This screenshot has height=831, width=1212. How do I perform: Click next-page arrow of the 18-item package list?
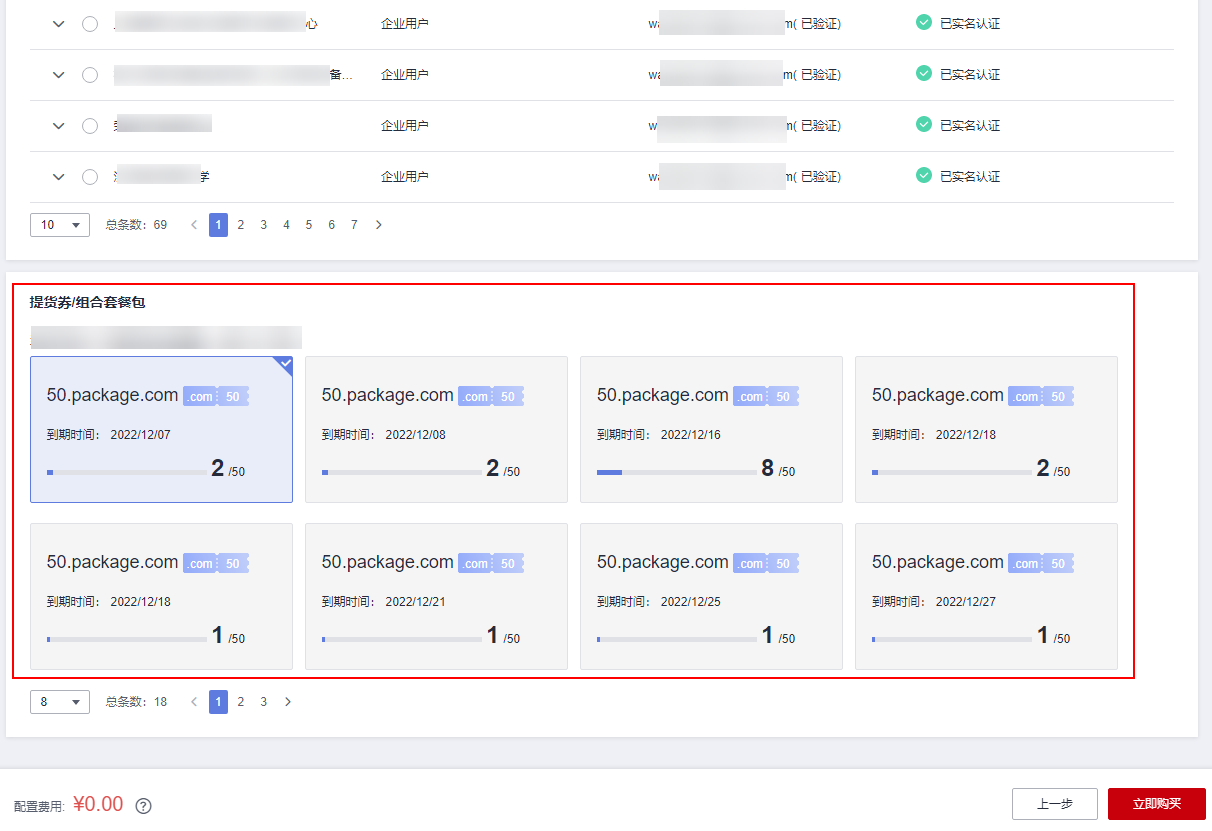point(288,702)
